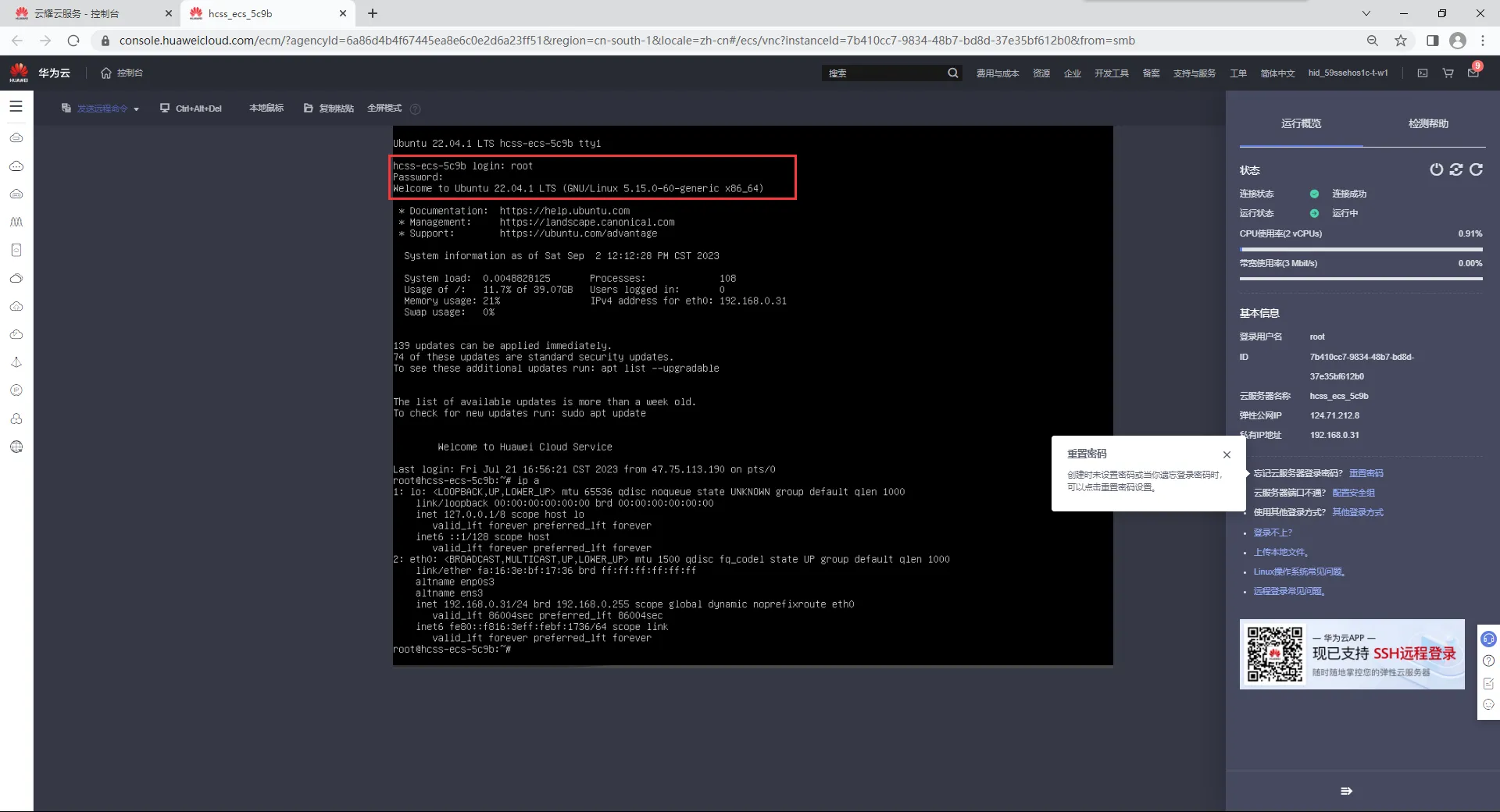
Task: Click the restart icon in 状态 section
Action: click(1456, 169)
